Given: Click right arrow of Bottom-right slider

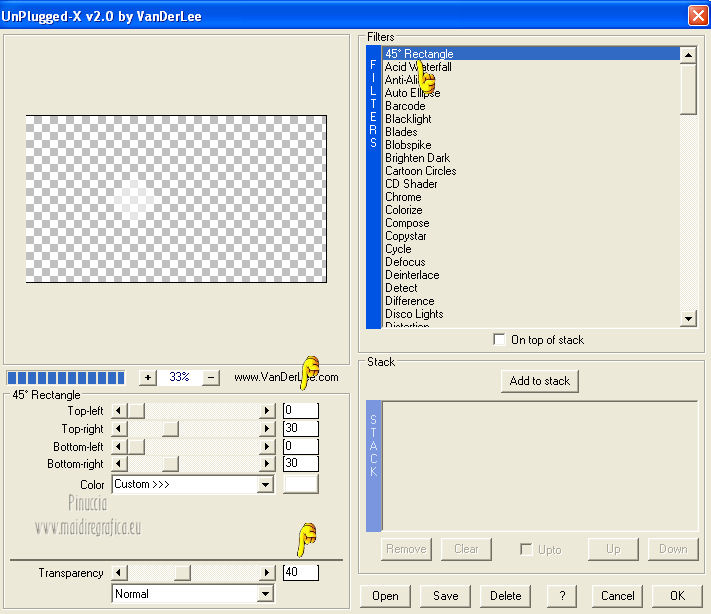Looking at the screenshot, I should click(x=267, y=464).
